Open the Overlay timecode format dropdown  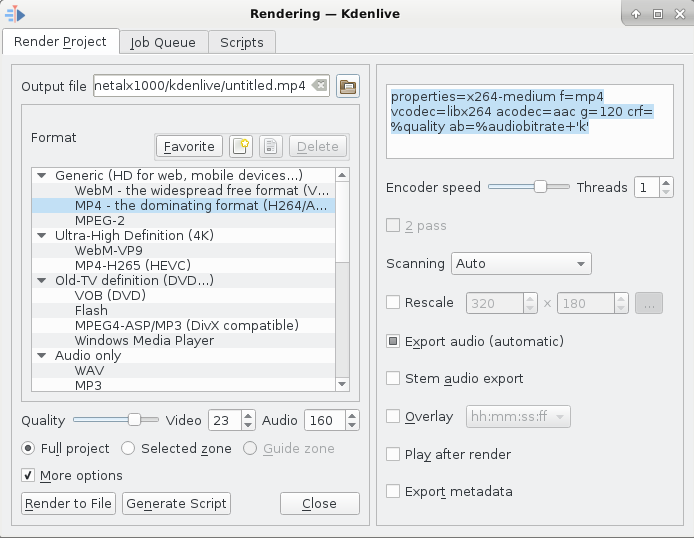click(518, 416)
